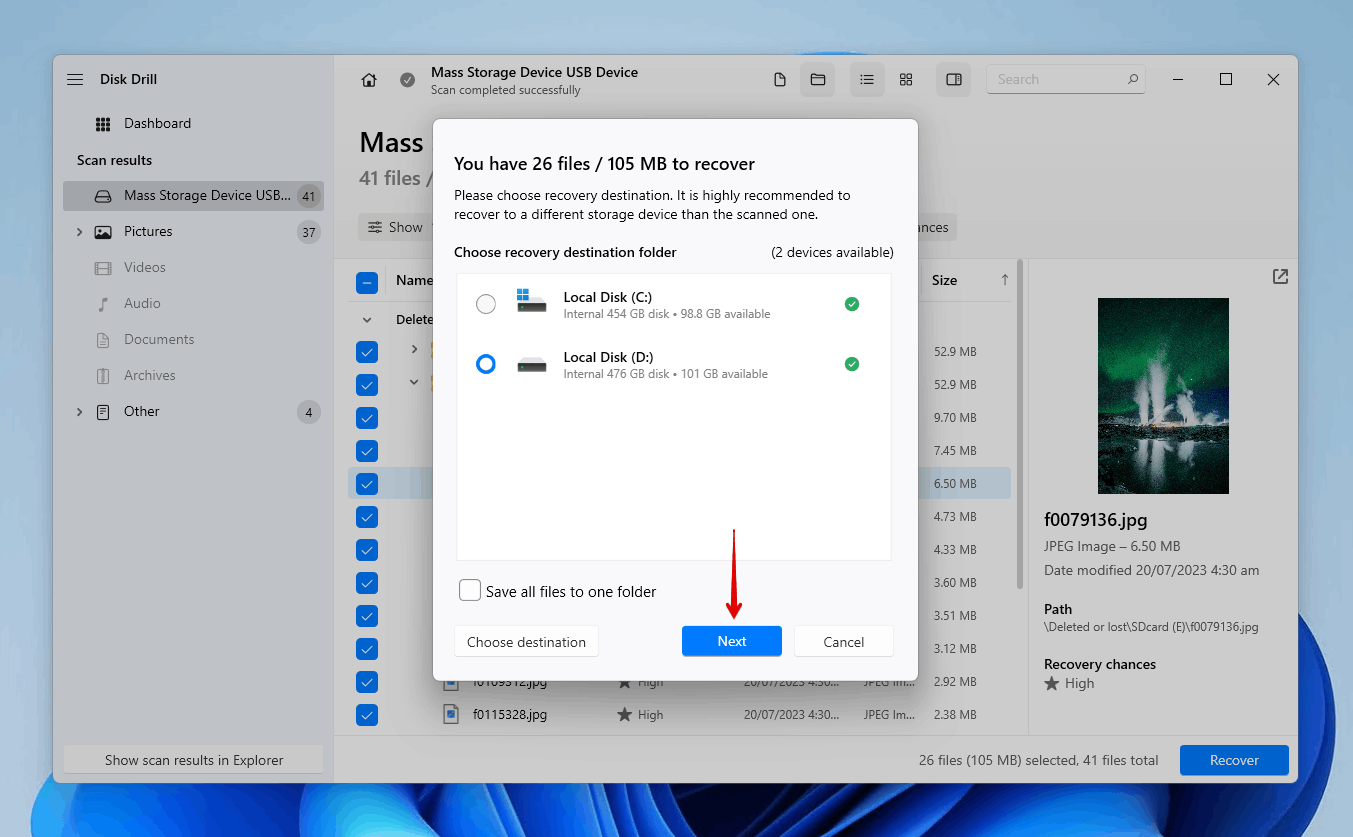Open Videos scan results
Image resolution: width=1353 pixels, height=837 pixels.
pos(145,268)
